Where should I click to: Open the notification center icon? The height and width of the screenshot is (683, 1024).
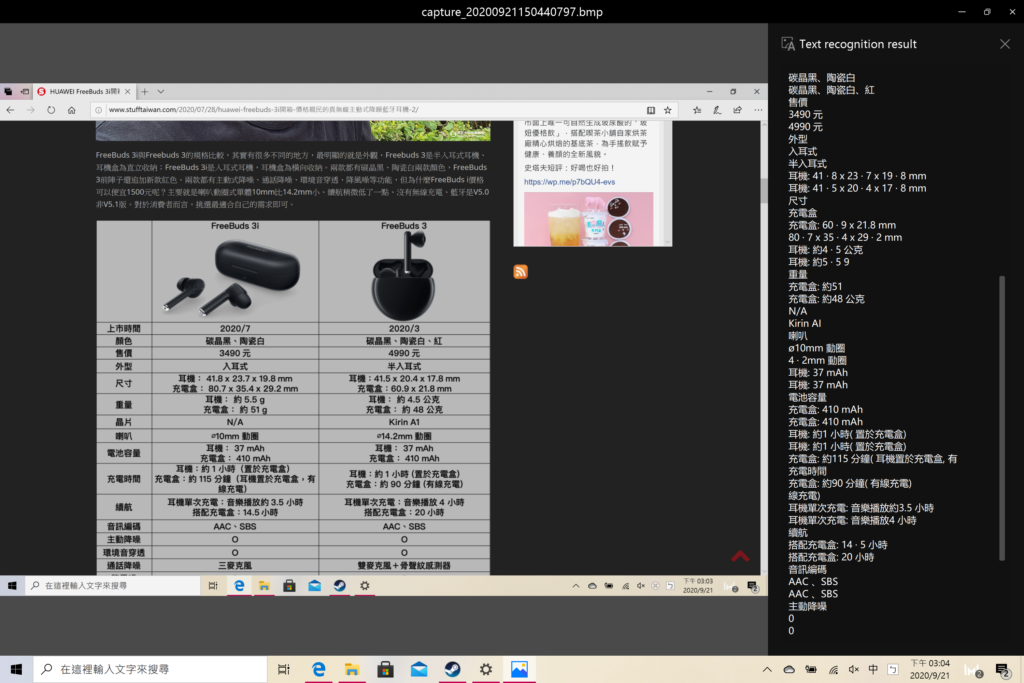tap(1002, 669)
